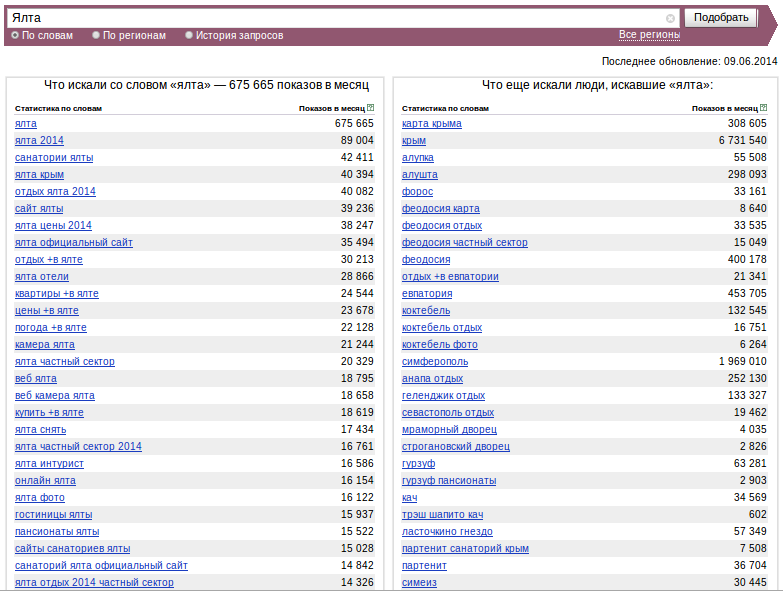Open the ялта официальный сайт link
The height and width of the screenshot is (591, 783).
(x=74, y=242)
